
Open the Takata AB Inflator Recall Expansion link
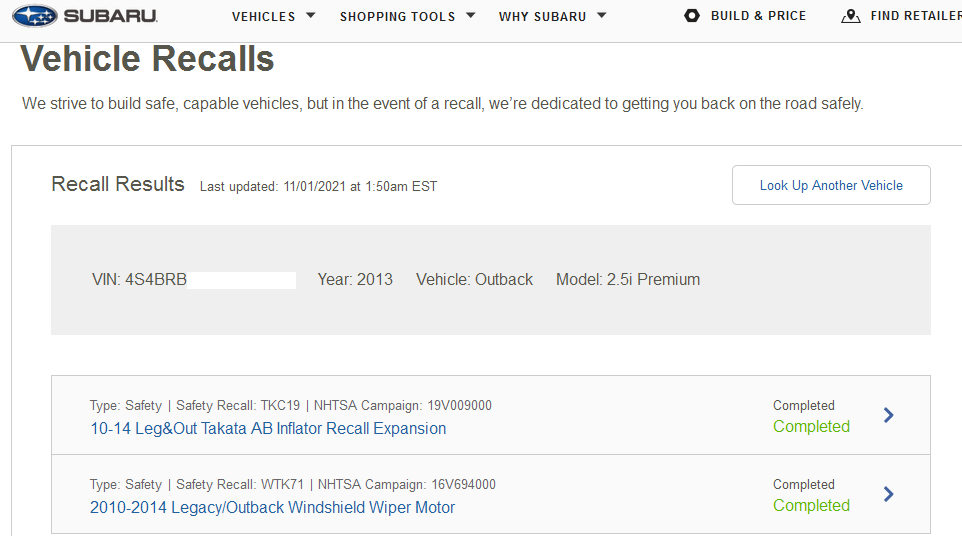[268, 428]
